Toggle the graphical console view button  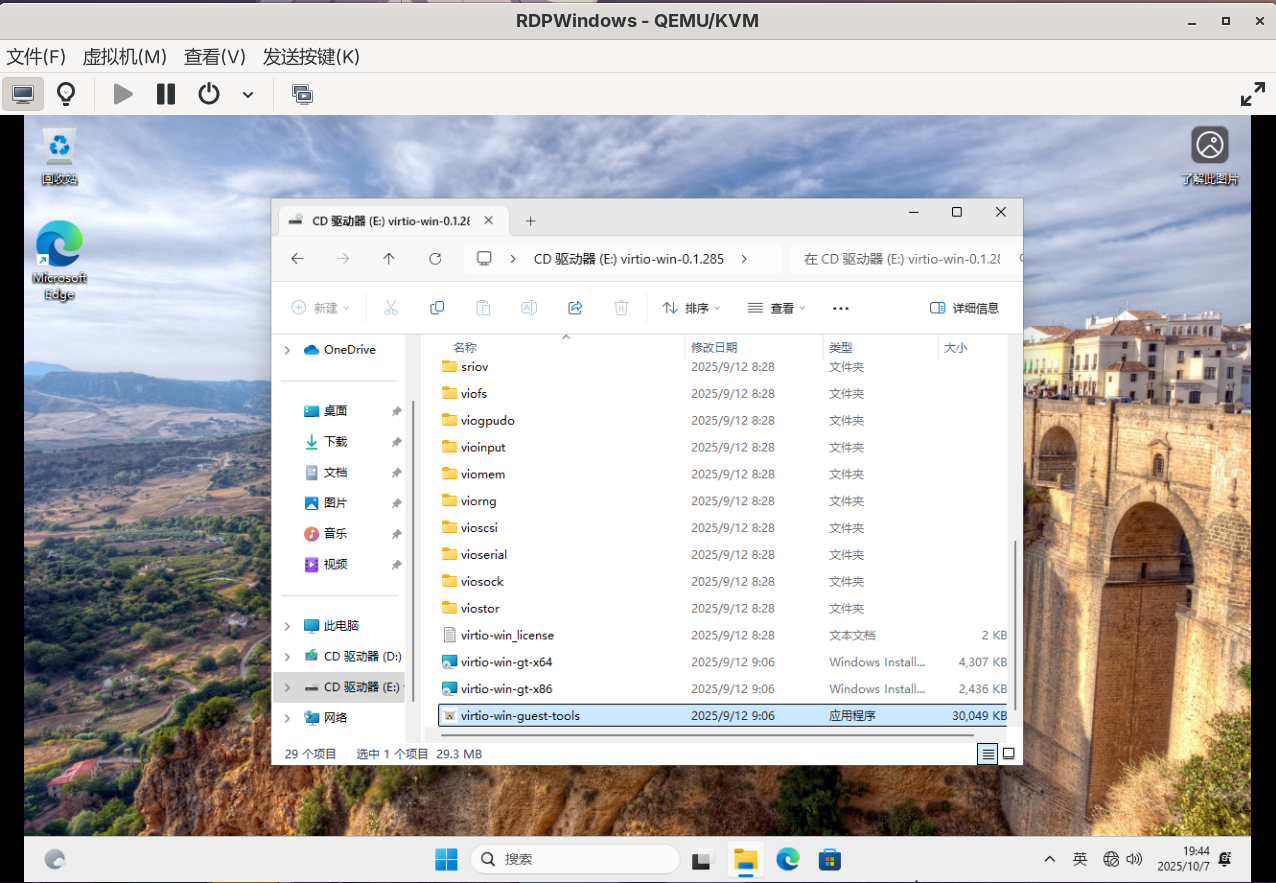pos(22,93)
